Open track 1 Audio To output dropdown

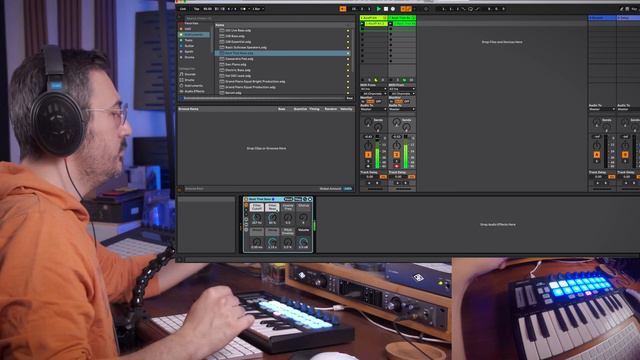click(x=373, y=109)
